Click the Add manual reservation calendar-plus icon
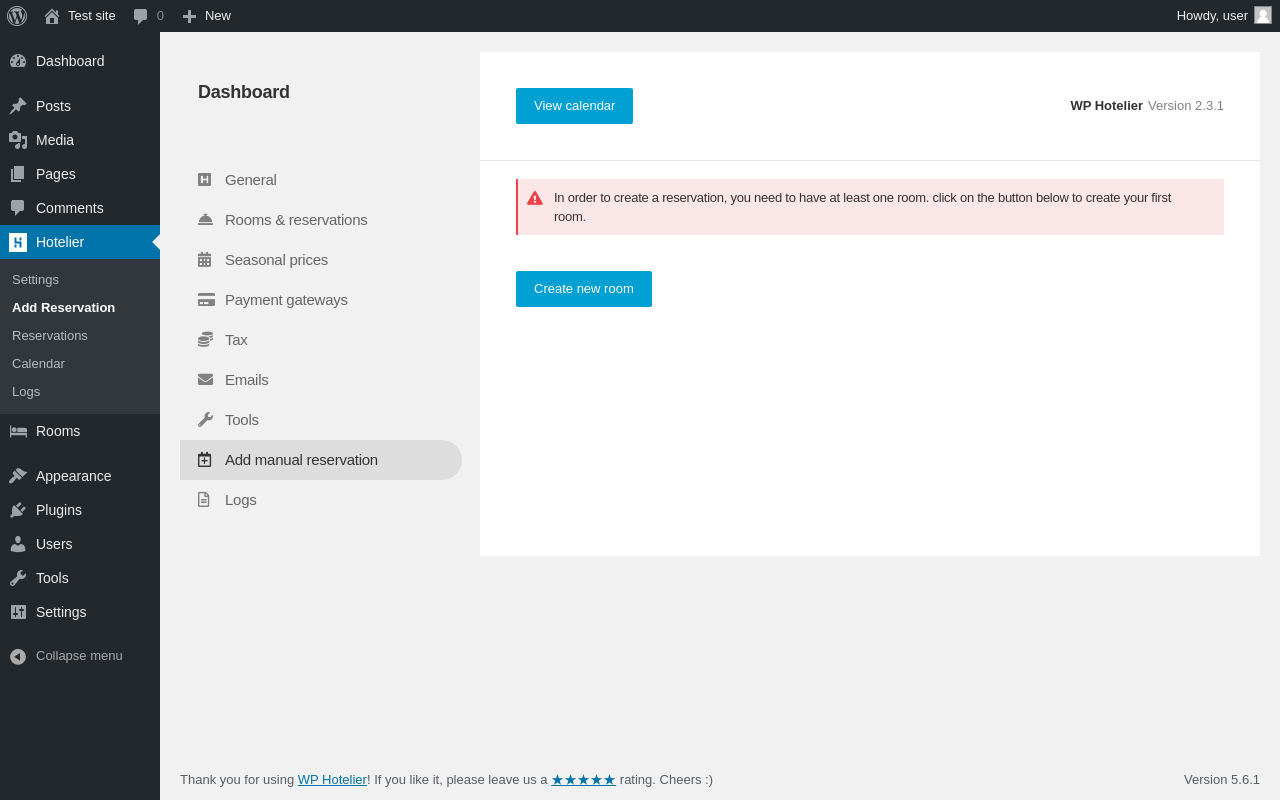Screen dimensions: 1280x800 pos(205,460)
